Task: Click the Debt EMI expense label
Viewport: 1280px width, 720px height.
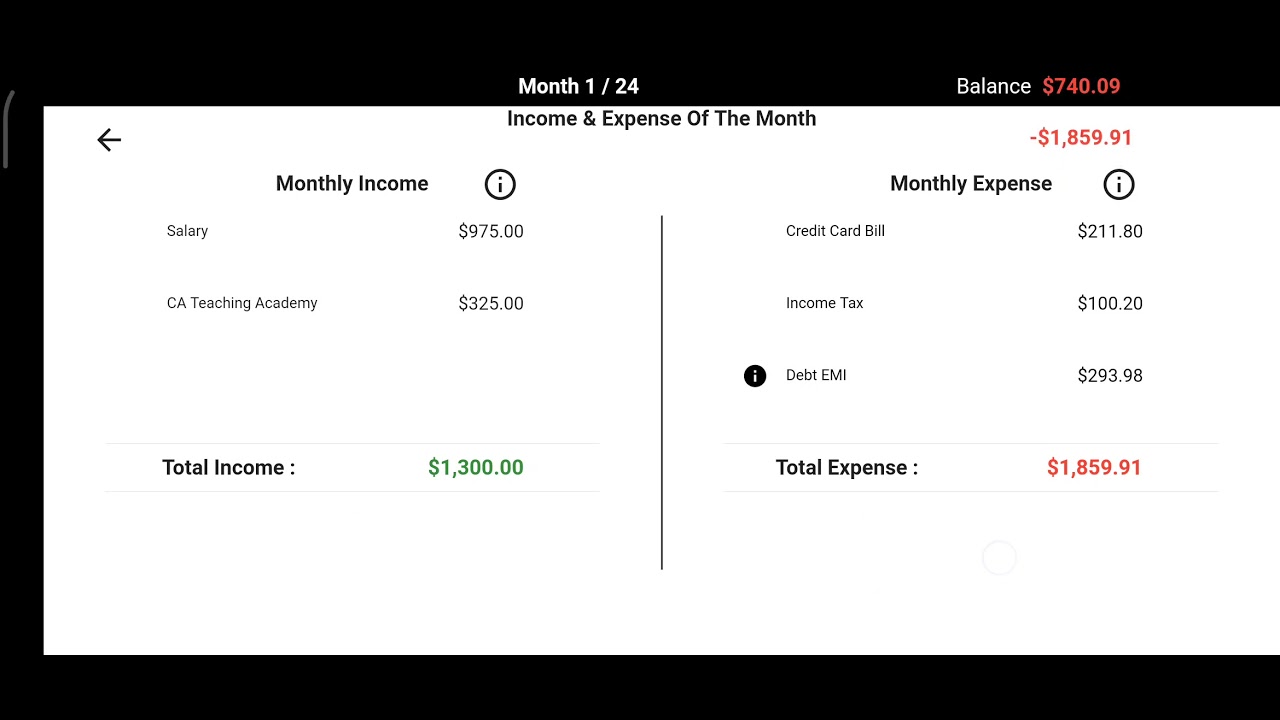Action: coord(816,375)
